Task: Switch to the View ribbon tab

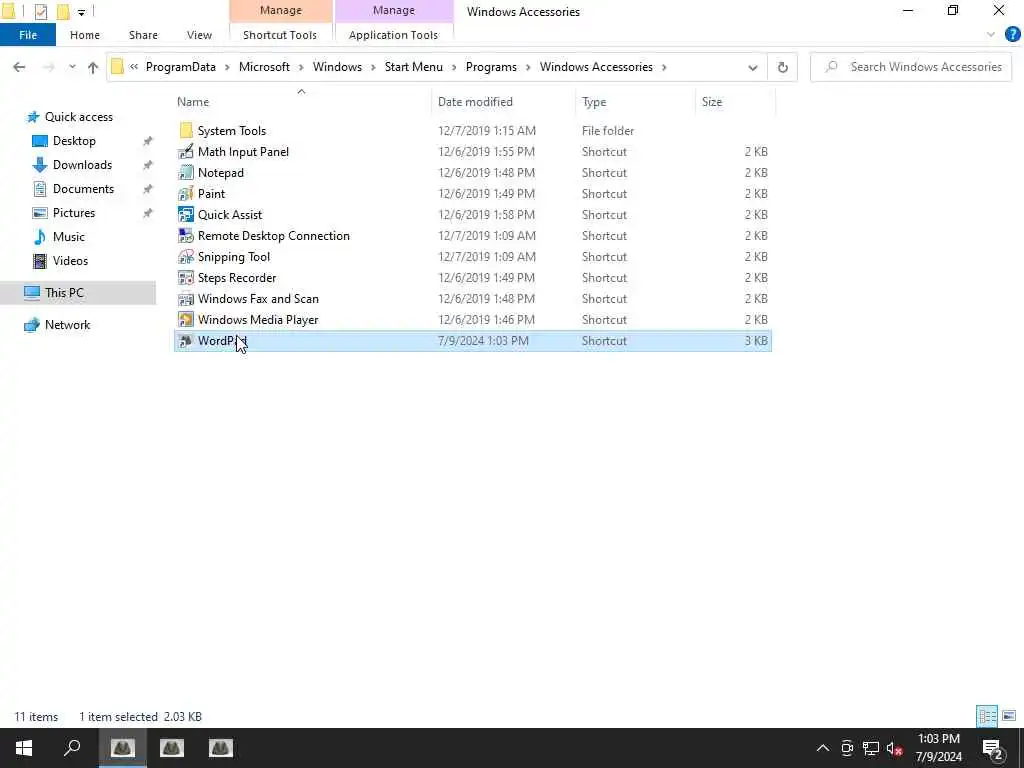Action: (x=199, y=35)
